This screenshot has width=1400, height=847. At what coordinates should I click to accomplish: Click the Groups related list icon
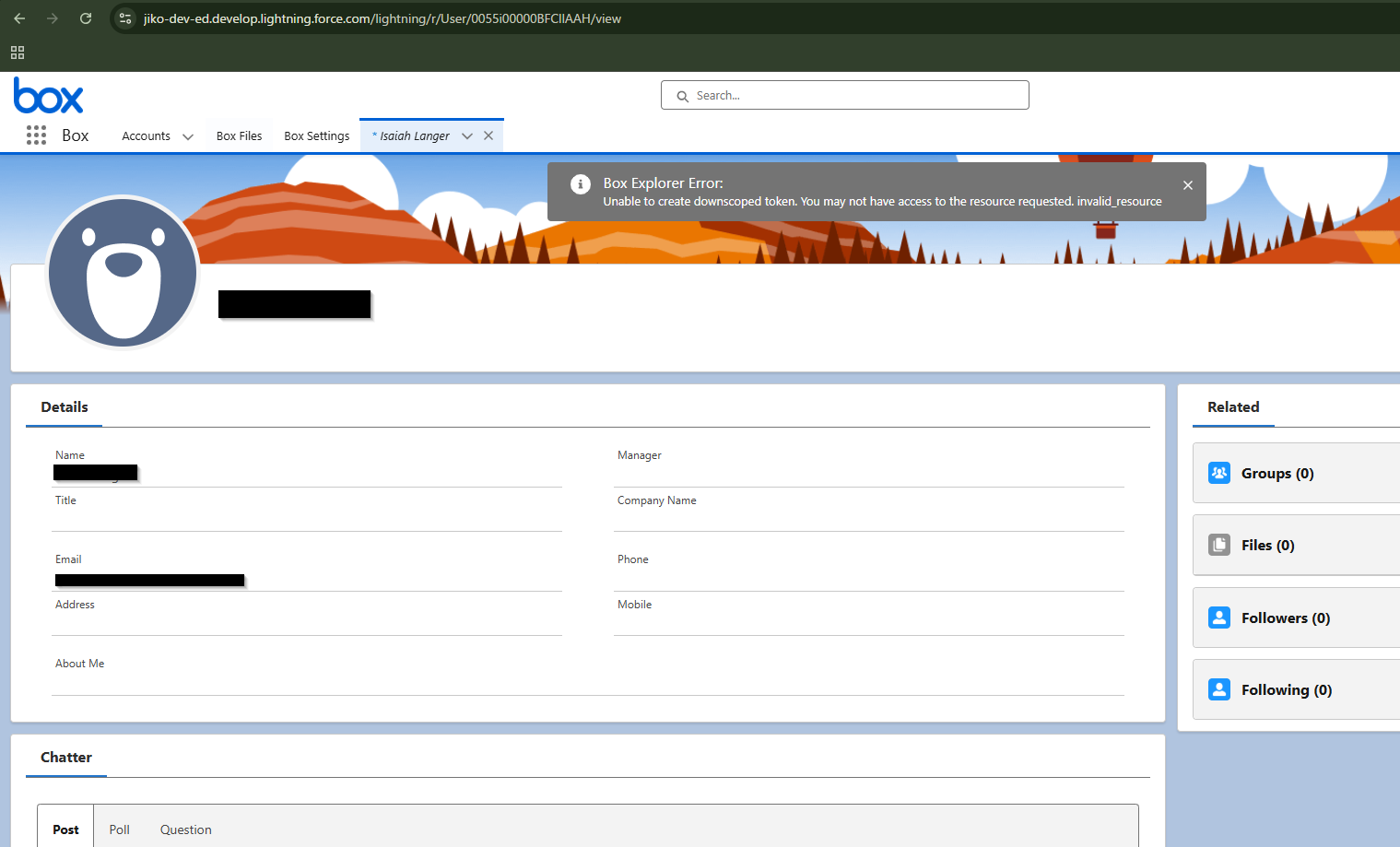tap(1218, 473)
